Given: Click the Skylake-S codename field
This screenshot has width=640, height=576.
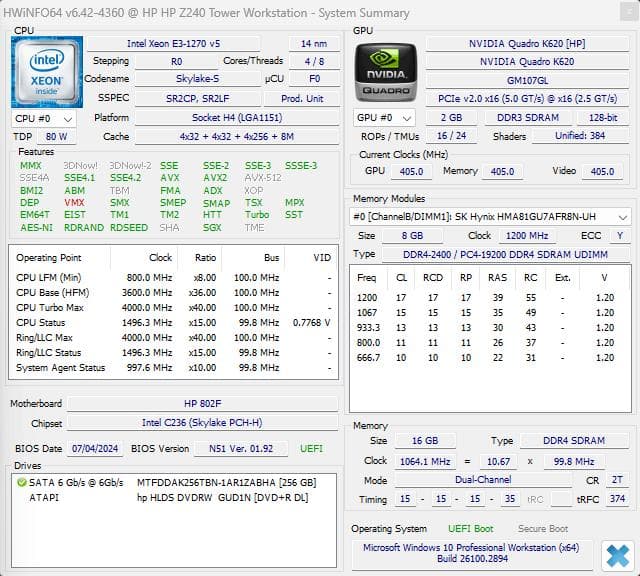Looking at the screenshot, I should (198, 79).
